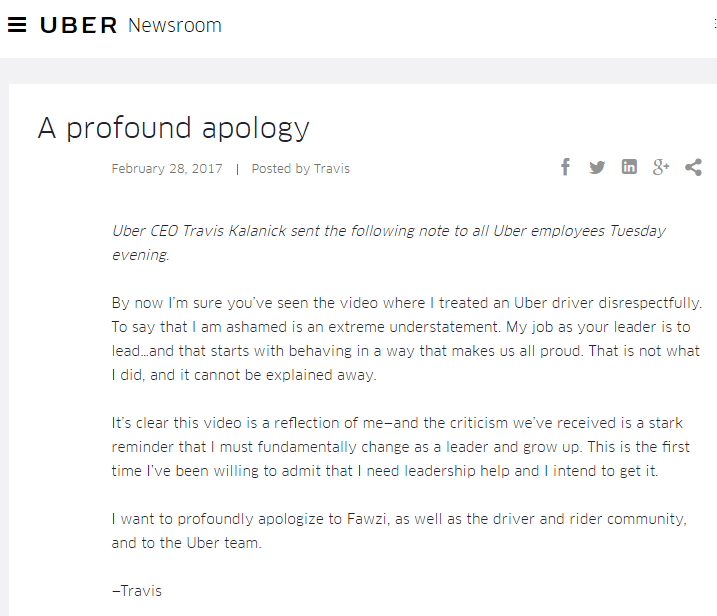Click the paragraph starting "It's clear this video"
717x616 pixels.
pyautogui.click(x=400, y=447)
